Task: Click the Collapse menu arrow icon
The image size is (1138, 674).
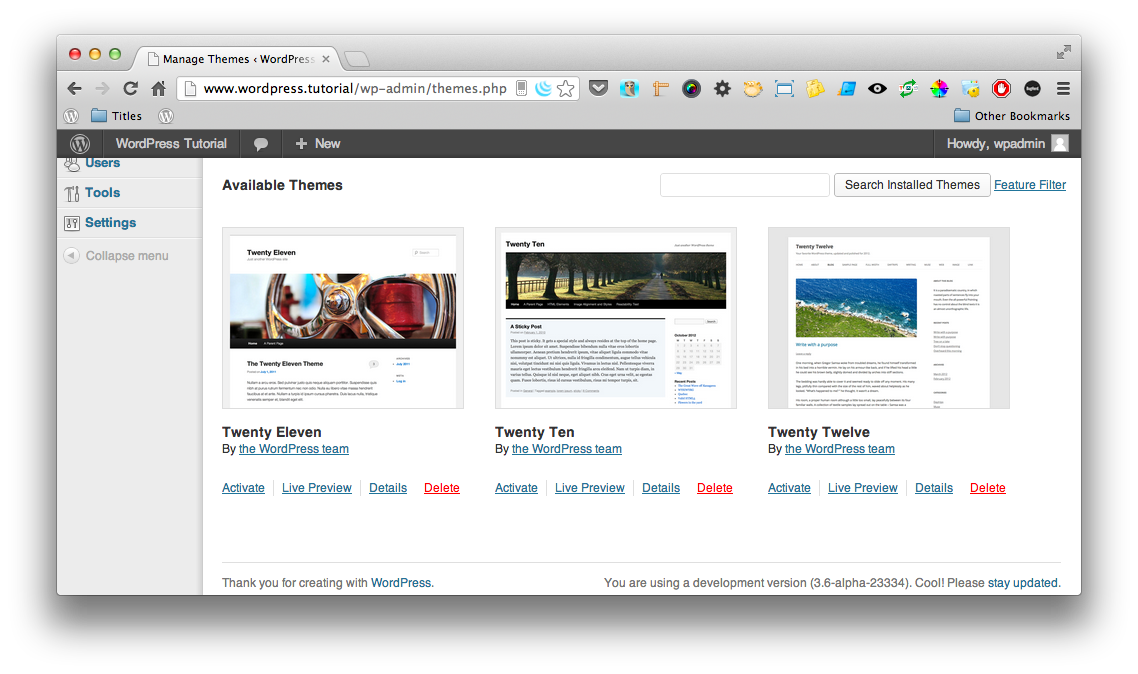Action: pos(71,255)
